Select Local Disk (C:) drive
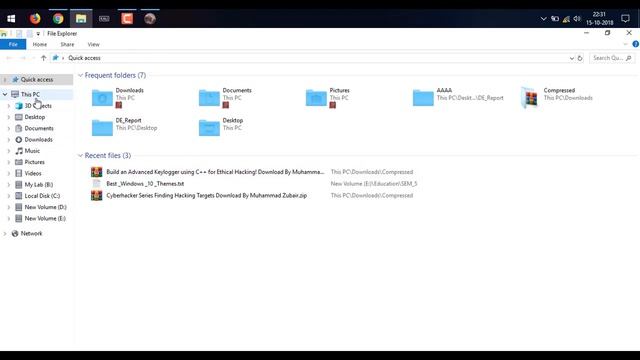The height and width of the screenshot is (360, 640). [x=42, y=196]
